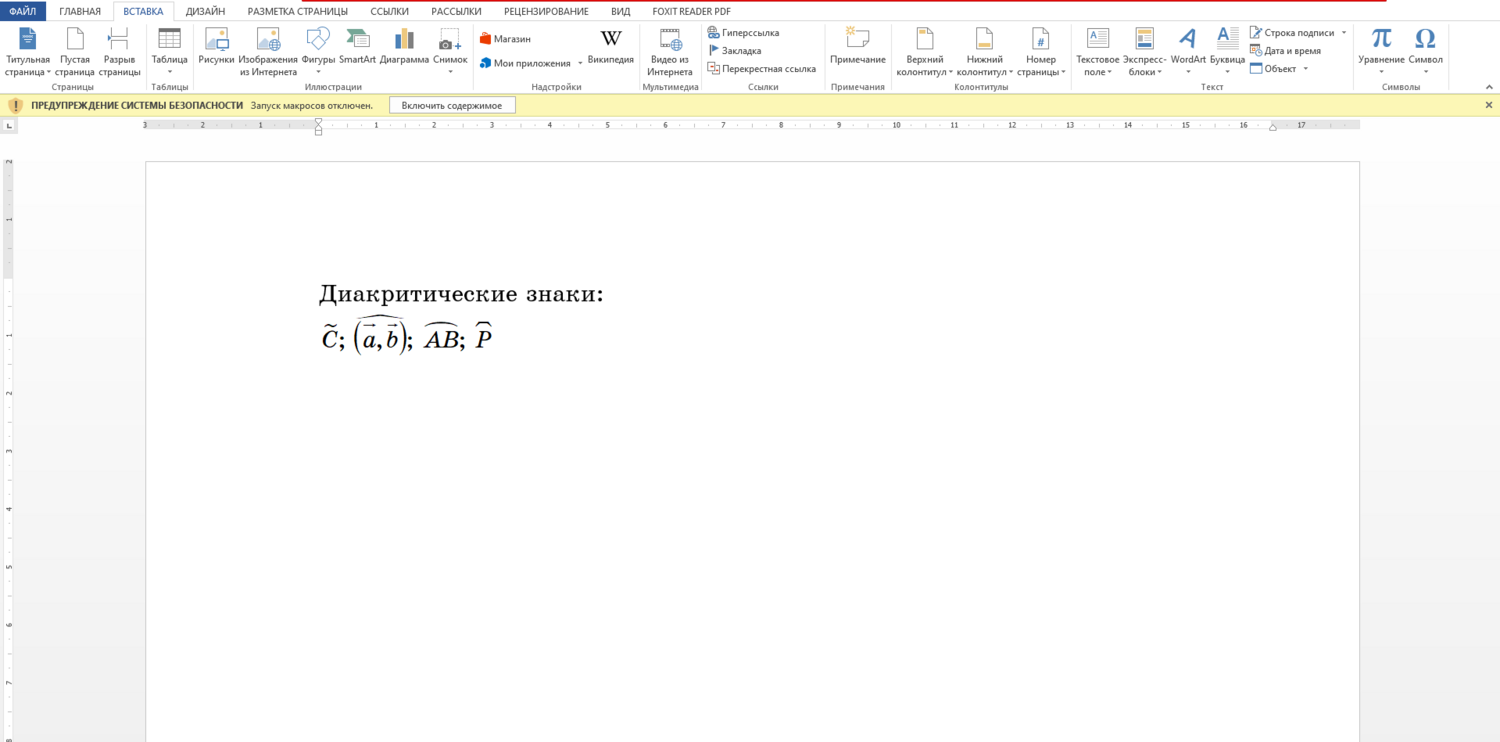Open the WordArt dropdown arrow
1500x742 pixels.
(x=1188, y=72)
